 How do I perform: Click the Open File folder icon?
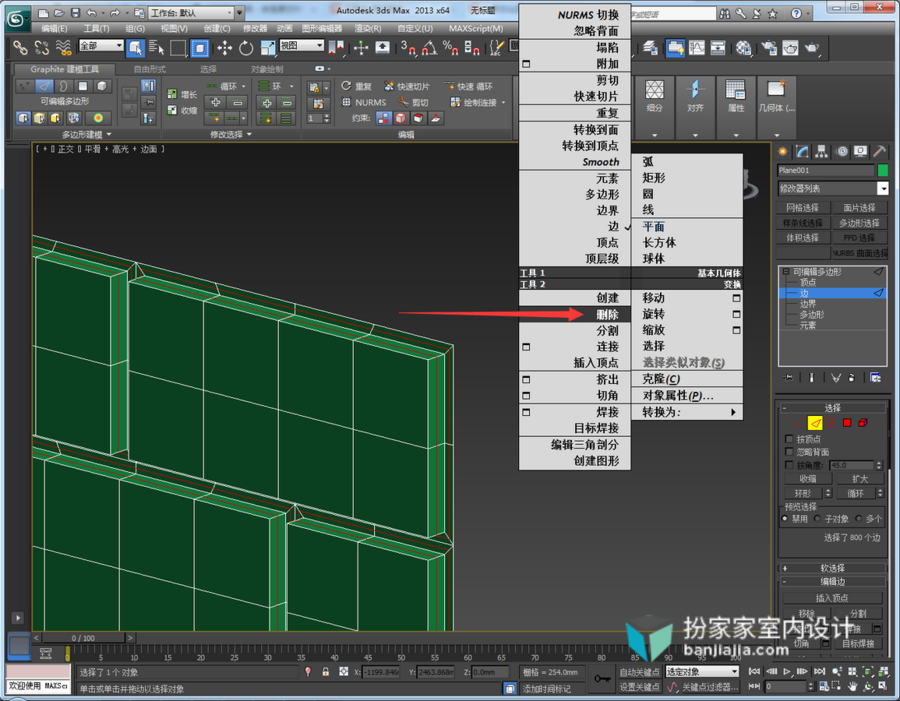pos(59,13)
